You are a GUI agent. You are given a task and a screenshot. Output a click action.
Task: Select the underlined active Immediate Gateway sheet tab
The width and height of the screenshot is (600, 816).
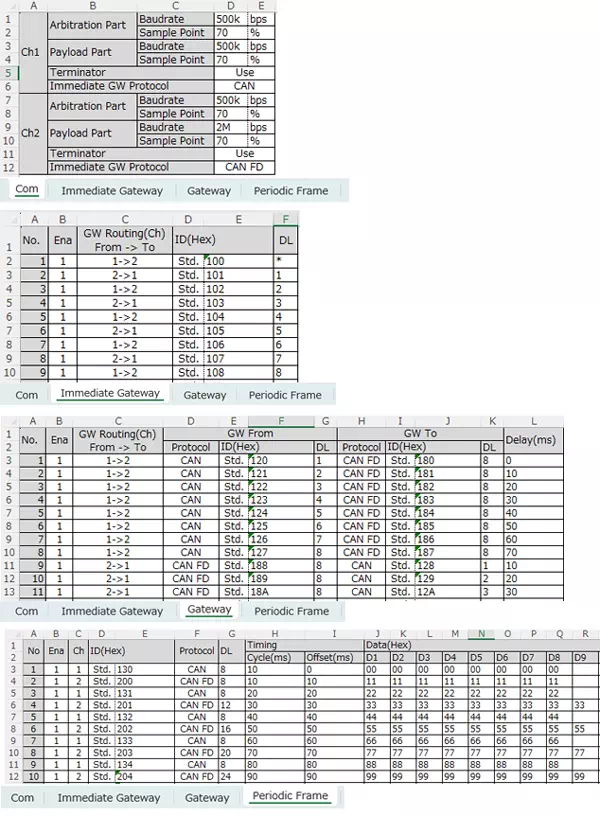point(109,393)
